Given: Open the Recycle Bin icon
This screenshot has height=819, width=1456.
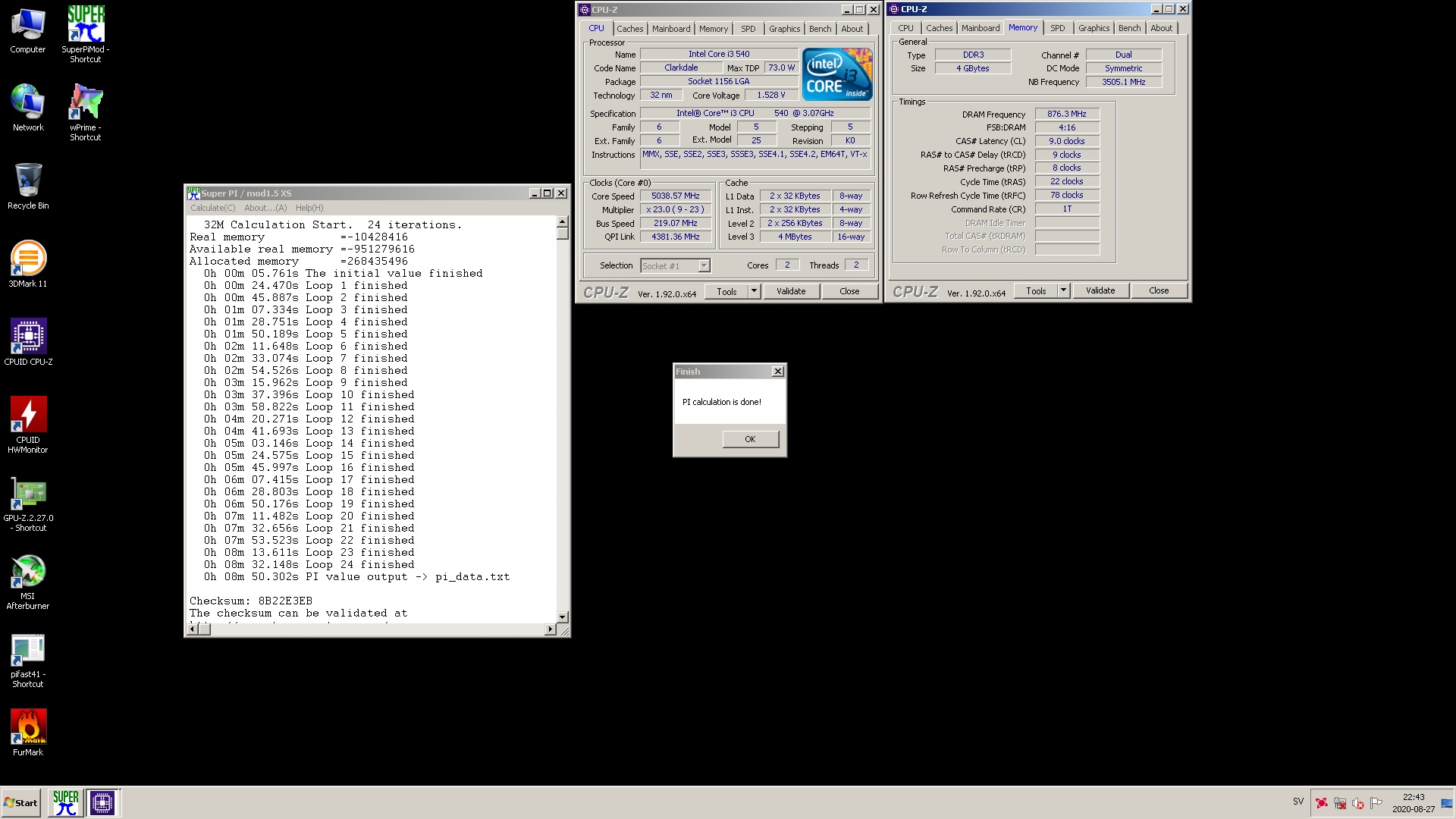Looking at the screenshot, I should (28, 187).
